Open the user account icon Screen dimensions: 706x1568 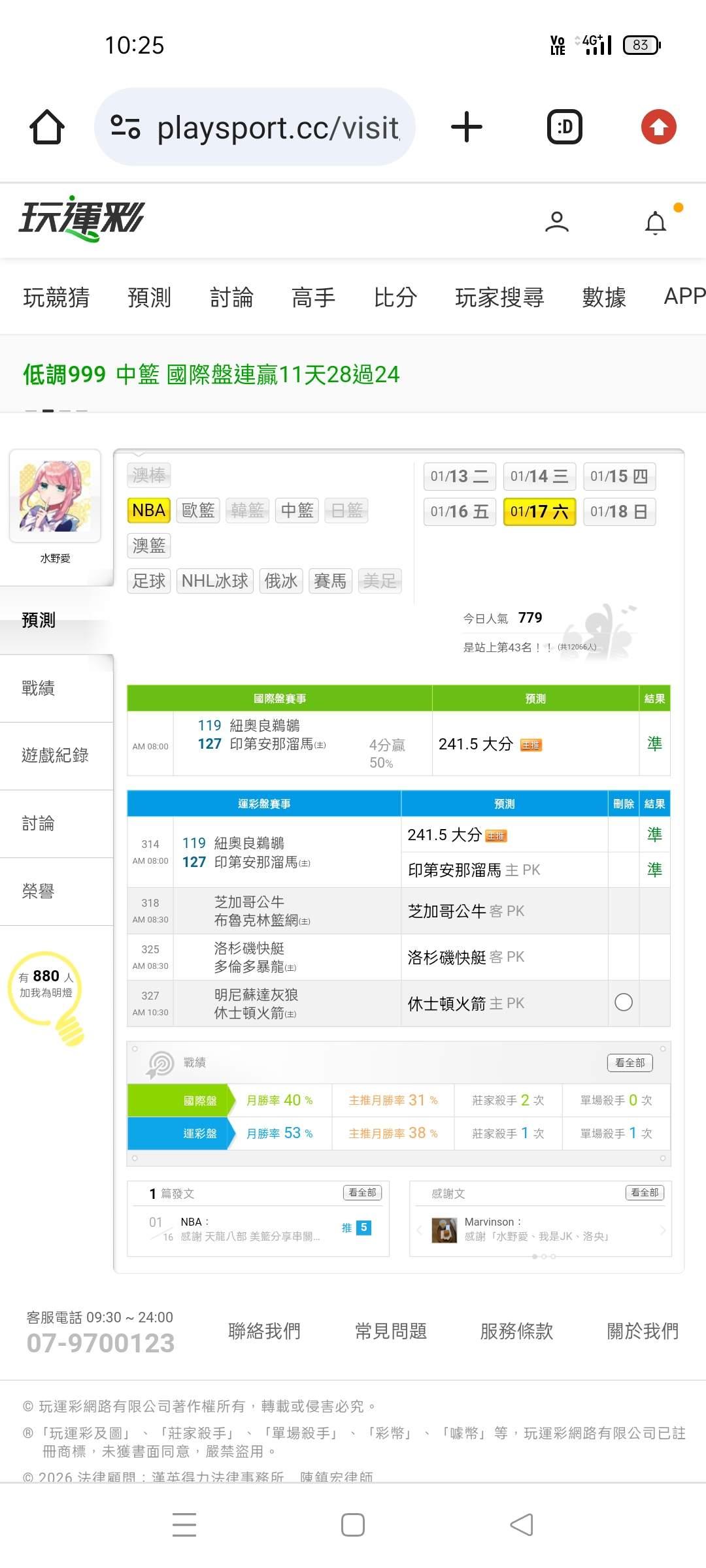pyautogui.click(x=557, y=222)
